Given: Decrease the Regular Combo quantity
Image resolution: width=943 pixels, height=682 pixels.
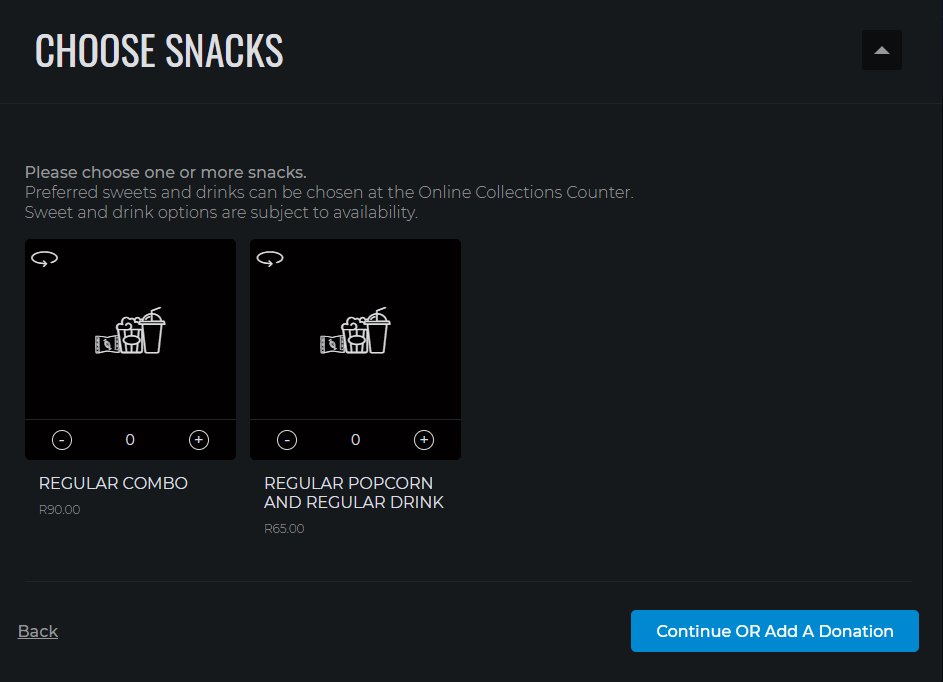Looking at the screenshot, I should point(62,440).
